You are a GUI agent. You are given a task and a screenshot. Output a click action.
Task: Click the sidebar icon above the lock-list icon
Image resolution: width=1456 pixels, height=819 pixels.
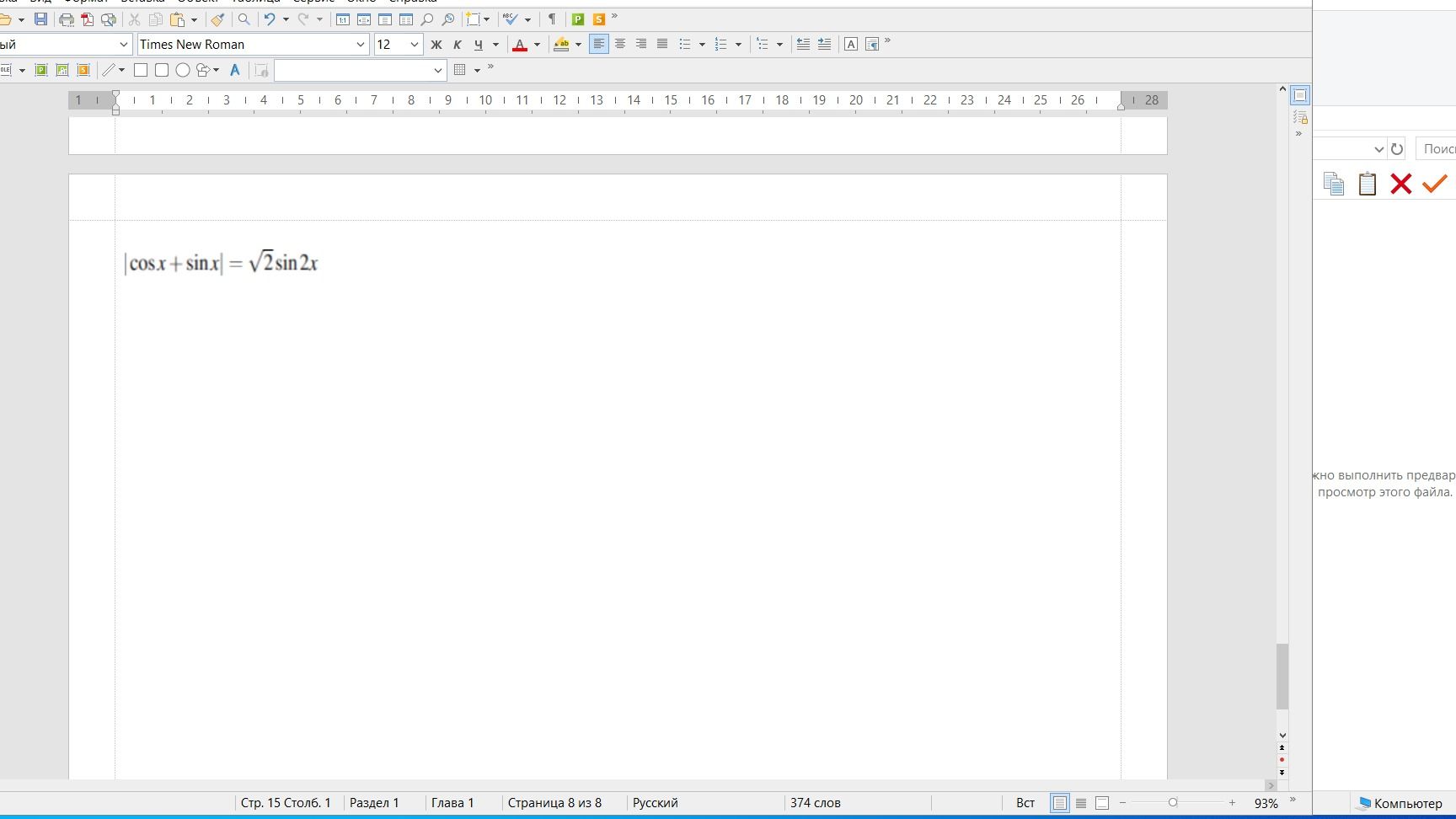[x=1300, y=95]
